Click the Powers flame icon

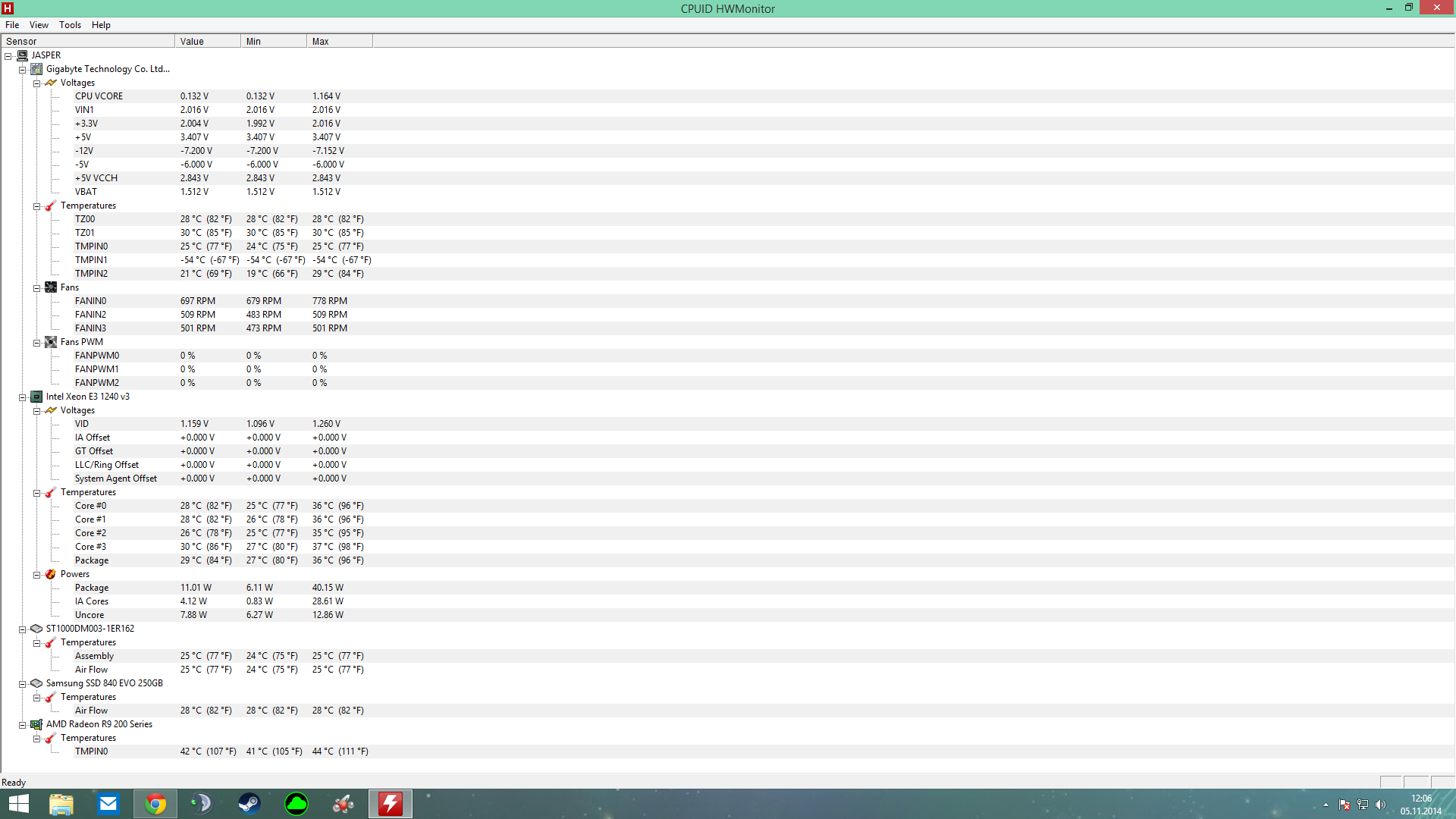(x=51, y=574)
